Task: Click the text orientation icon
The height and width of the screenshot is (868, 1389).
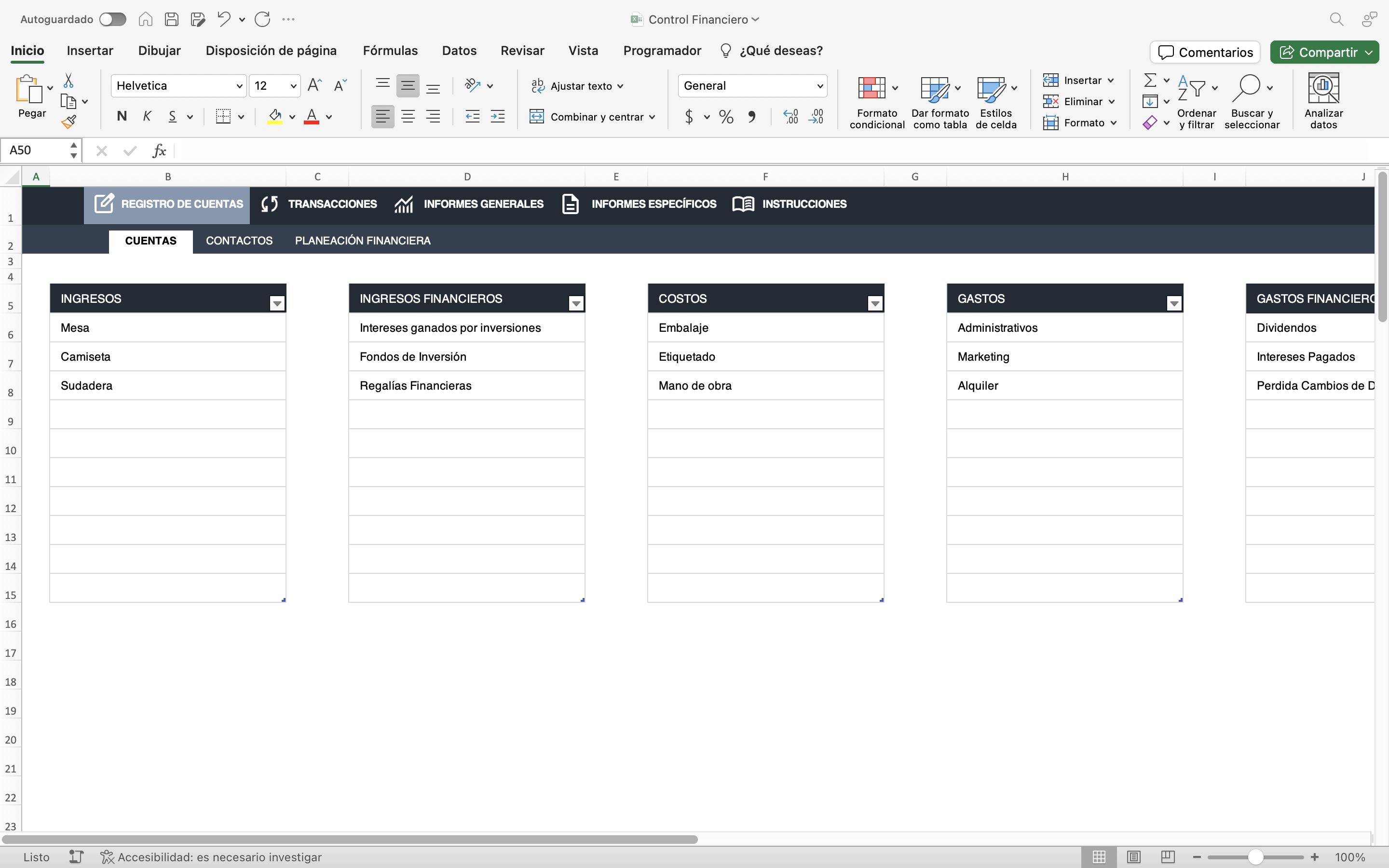Action: coord(472,85)
